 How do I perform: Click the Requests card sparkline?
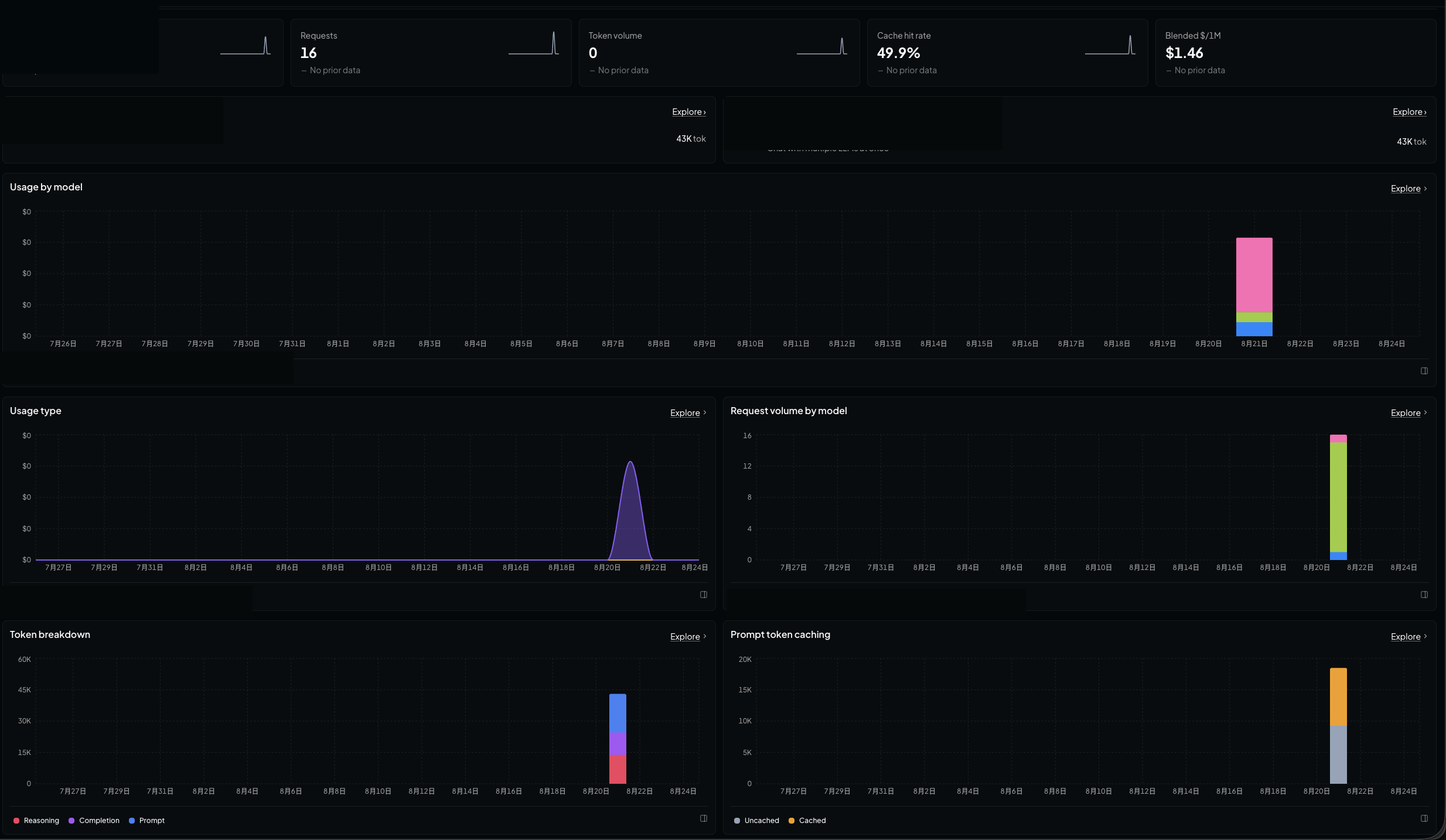pyautogui.click(x=533, y=44)
